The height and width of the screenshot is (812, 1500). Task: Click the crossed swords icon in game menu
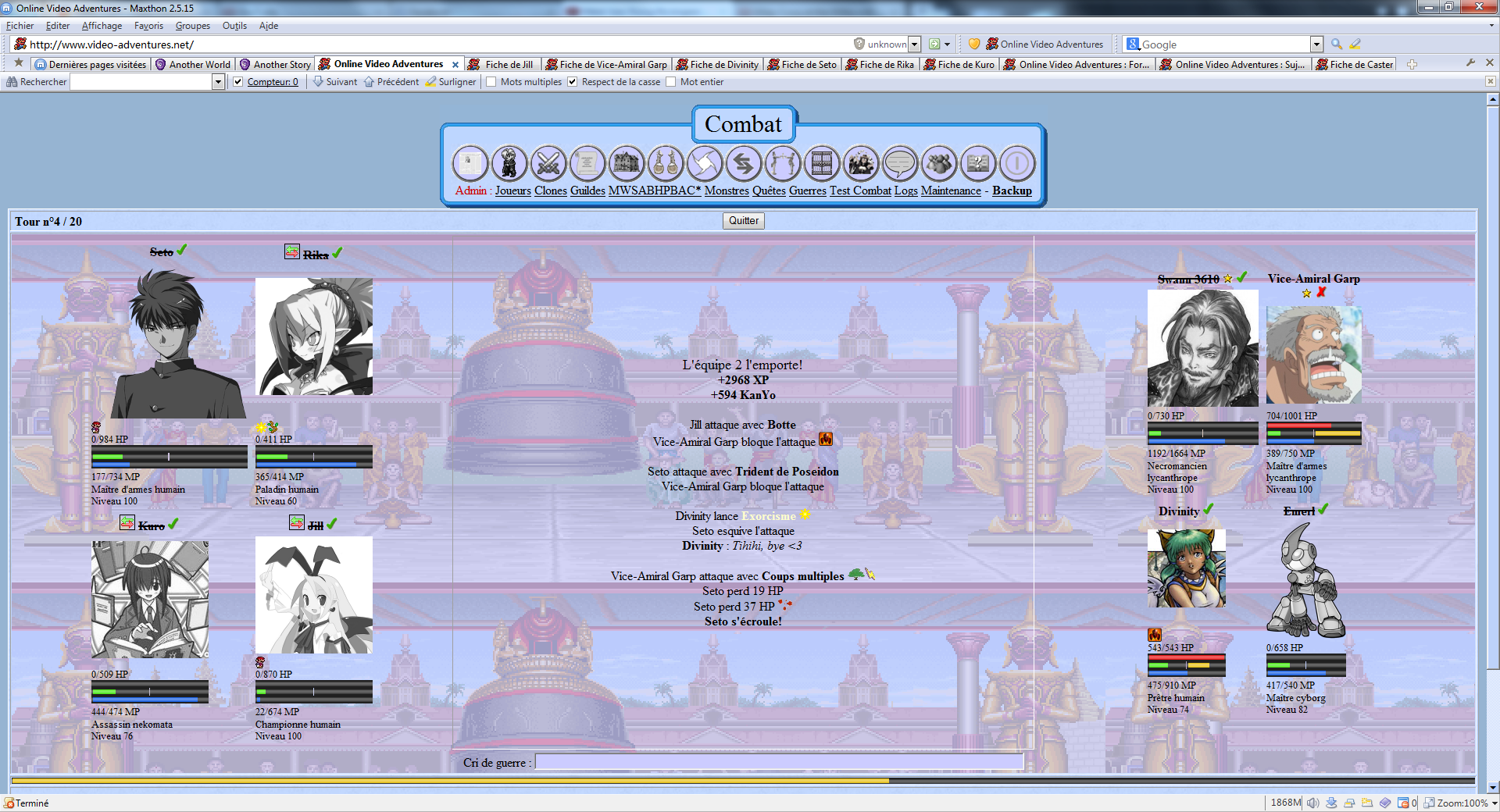pyautogui.click(x=548, y=164)
